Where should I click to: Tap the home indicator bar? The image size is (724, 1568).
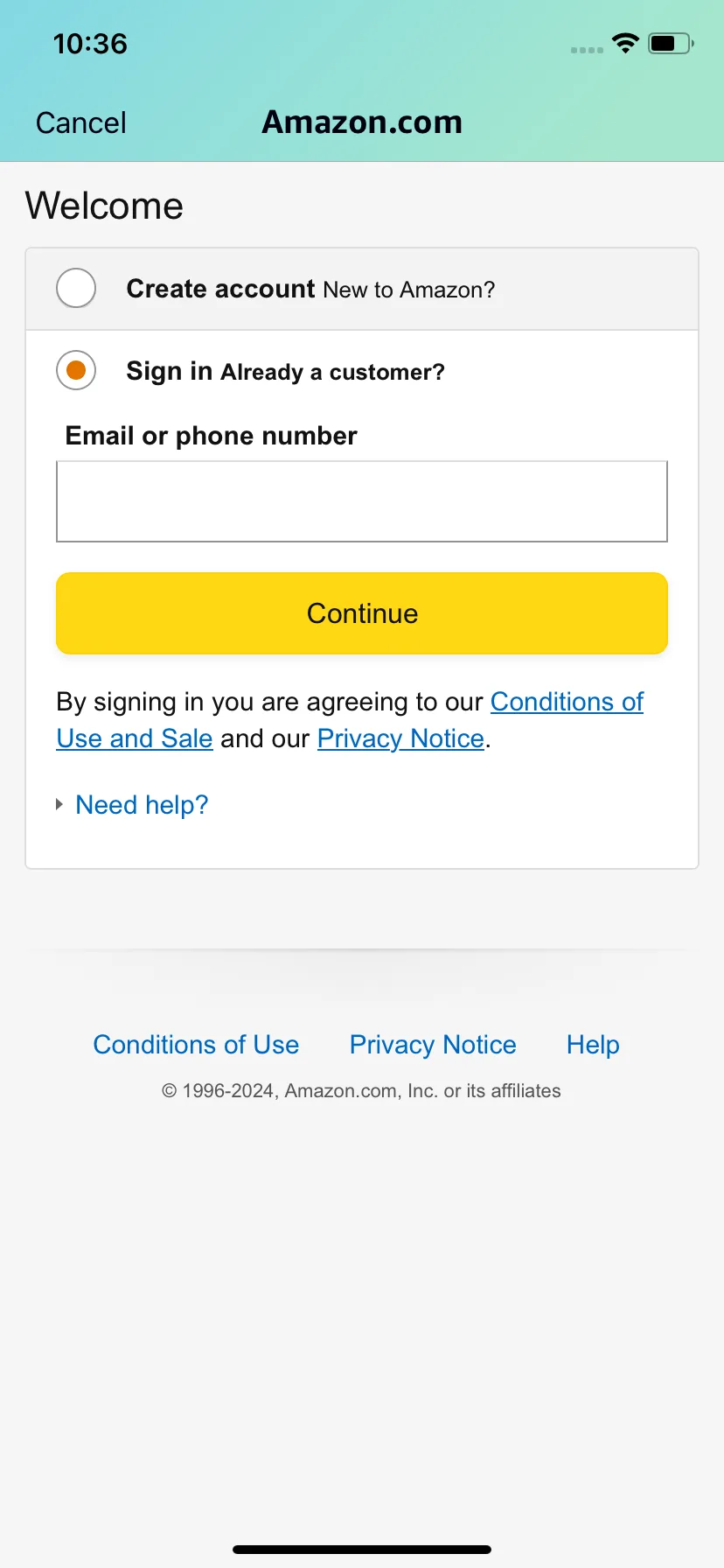(362, 1550)
